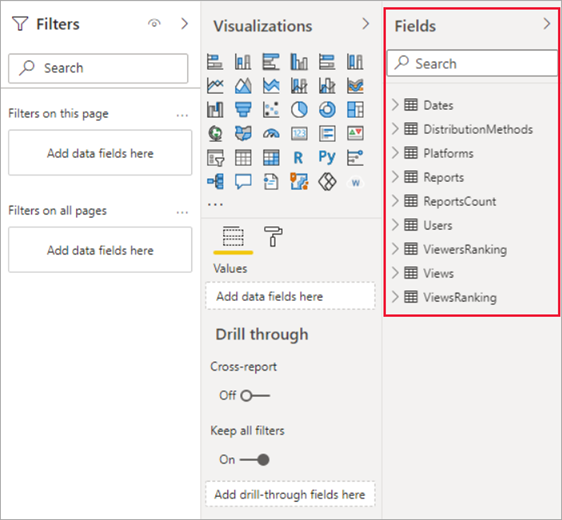Toggle Keep all filters switch
The height and width of the screenshot is (520, 562).
click(x=254, y=460)
